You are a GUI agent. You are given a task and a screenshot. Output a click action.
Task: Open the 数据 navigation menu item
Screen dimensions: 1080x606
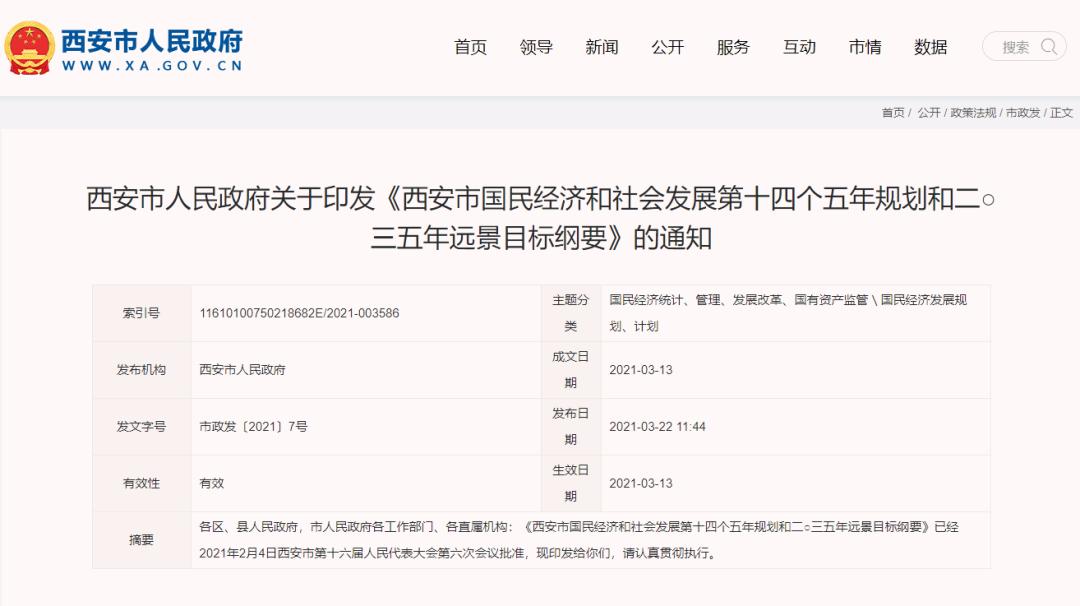pyautogui.click(x=932, y=46)
